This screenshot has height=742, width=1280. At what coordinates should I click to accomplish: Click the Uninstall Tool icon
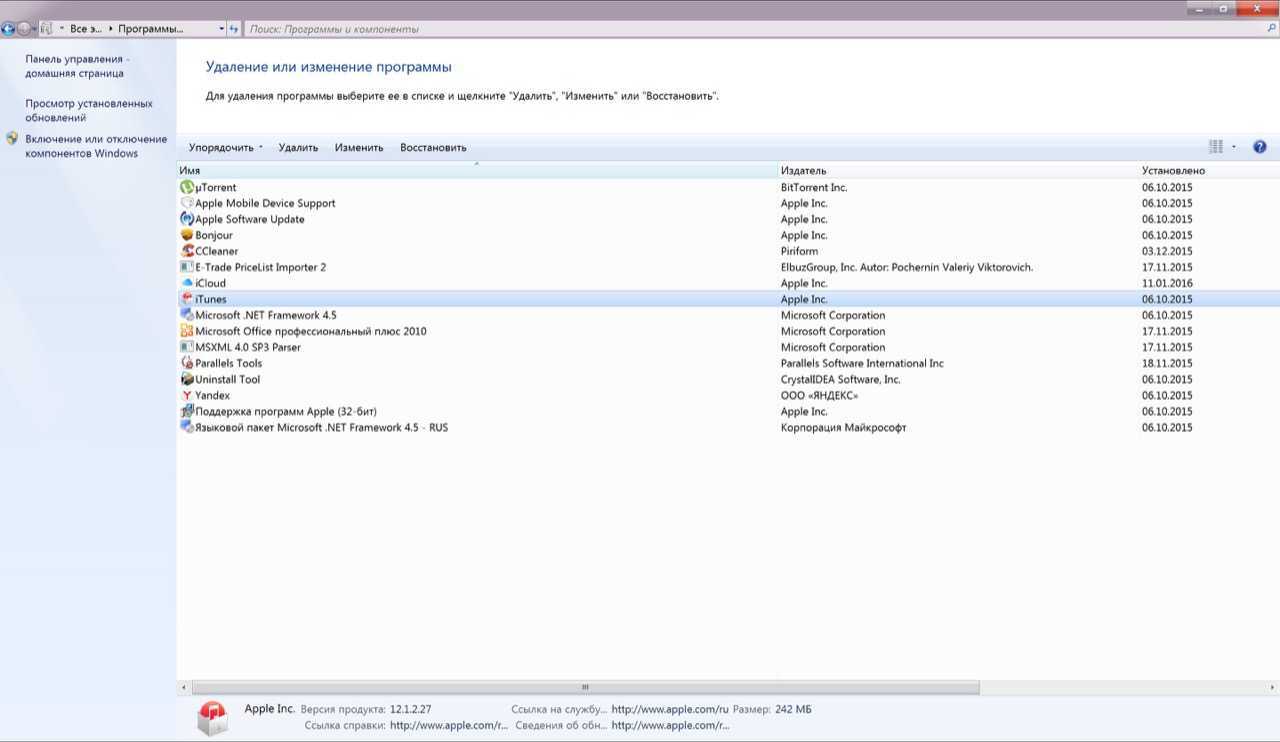pyautogui.click(x=187, y=379)
